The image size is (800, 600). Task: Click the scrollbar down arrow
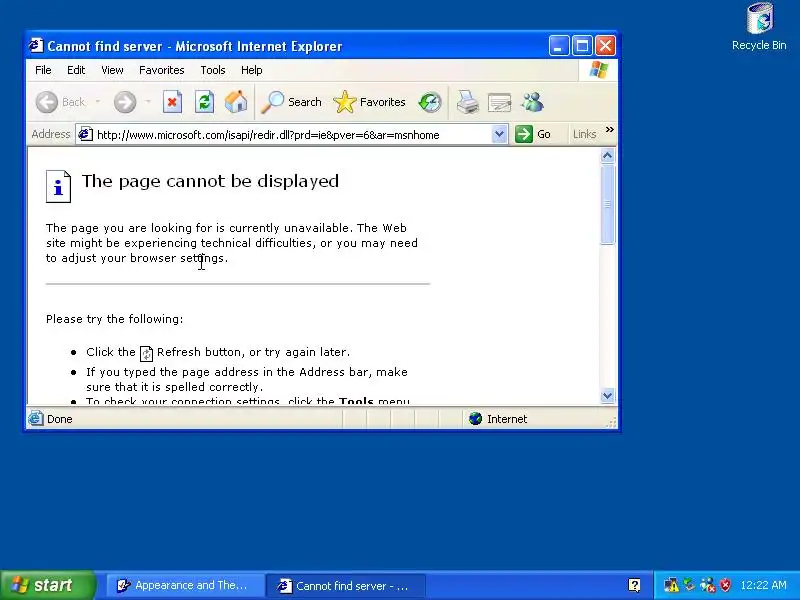pos(607,395)
